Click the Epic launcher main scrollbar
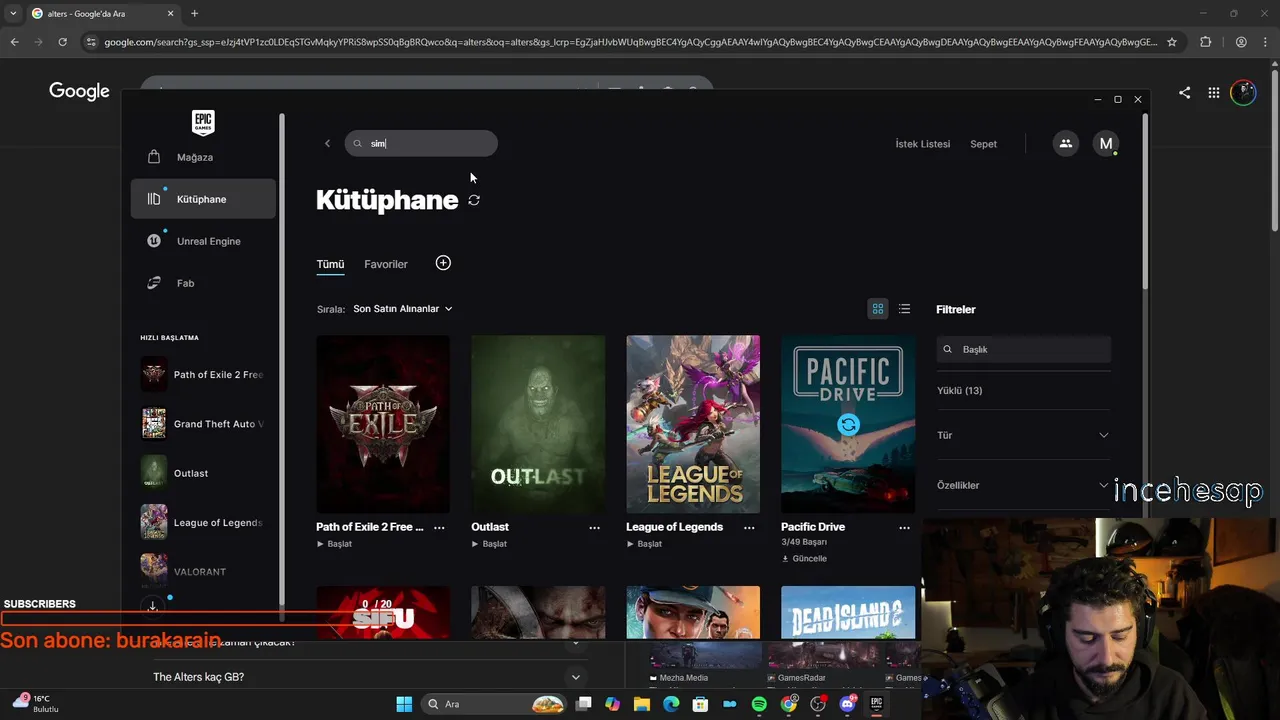 (1145, 200)
